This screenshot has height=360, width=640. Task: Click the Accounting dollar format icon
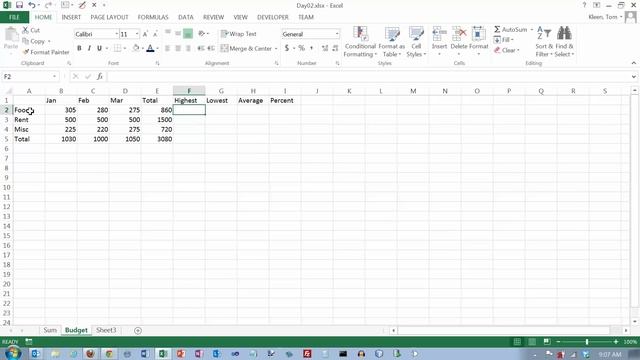(287, 48)
